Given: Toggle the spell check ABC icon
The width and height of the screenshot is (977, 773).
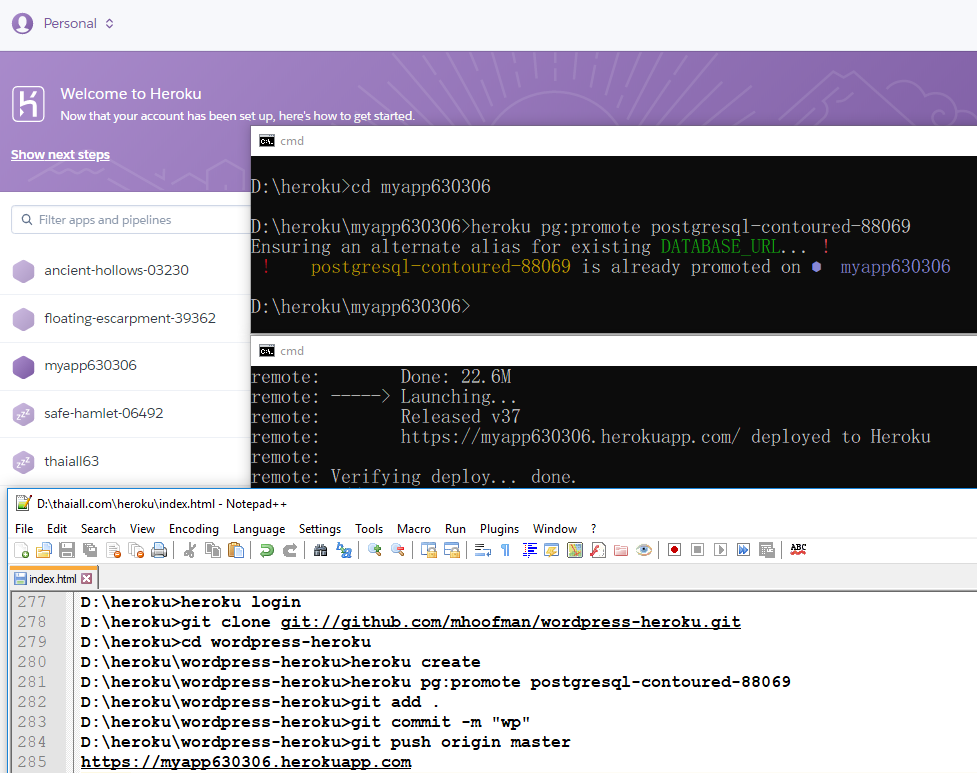Looking at the screenshot, I should (798, 549).
